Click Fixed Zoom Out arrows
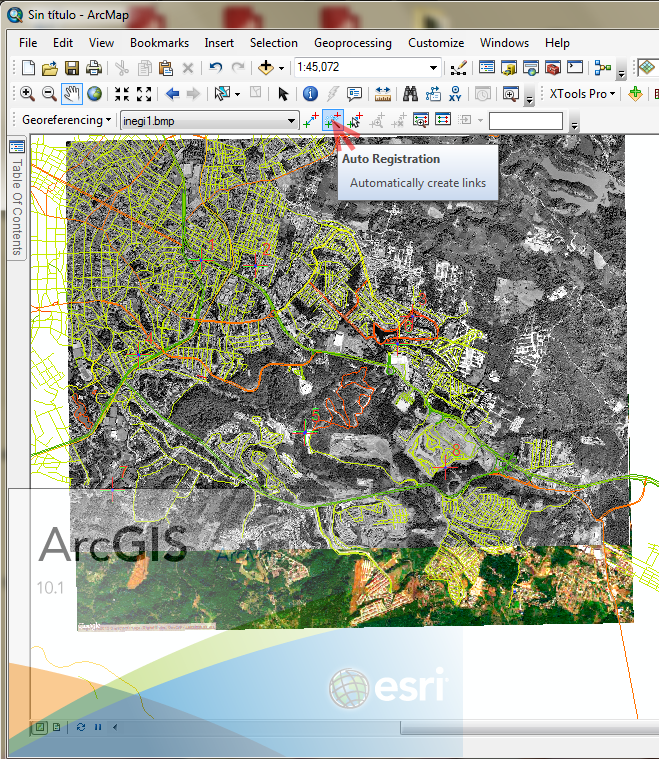Screen dimensions: 659x759 point(144,94)
